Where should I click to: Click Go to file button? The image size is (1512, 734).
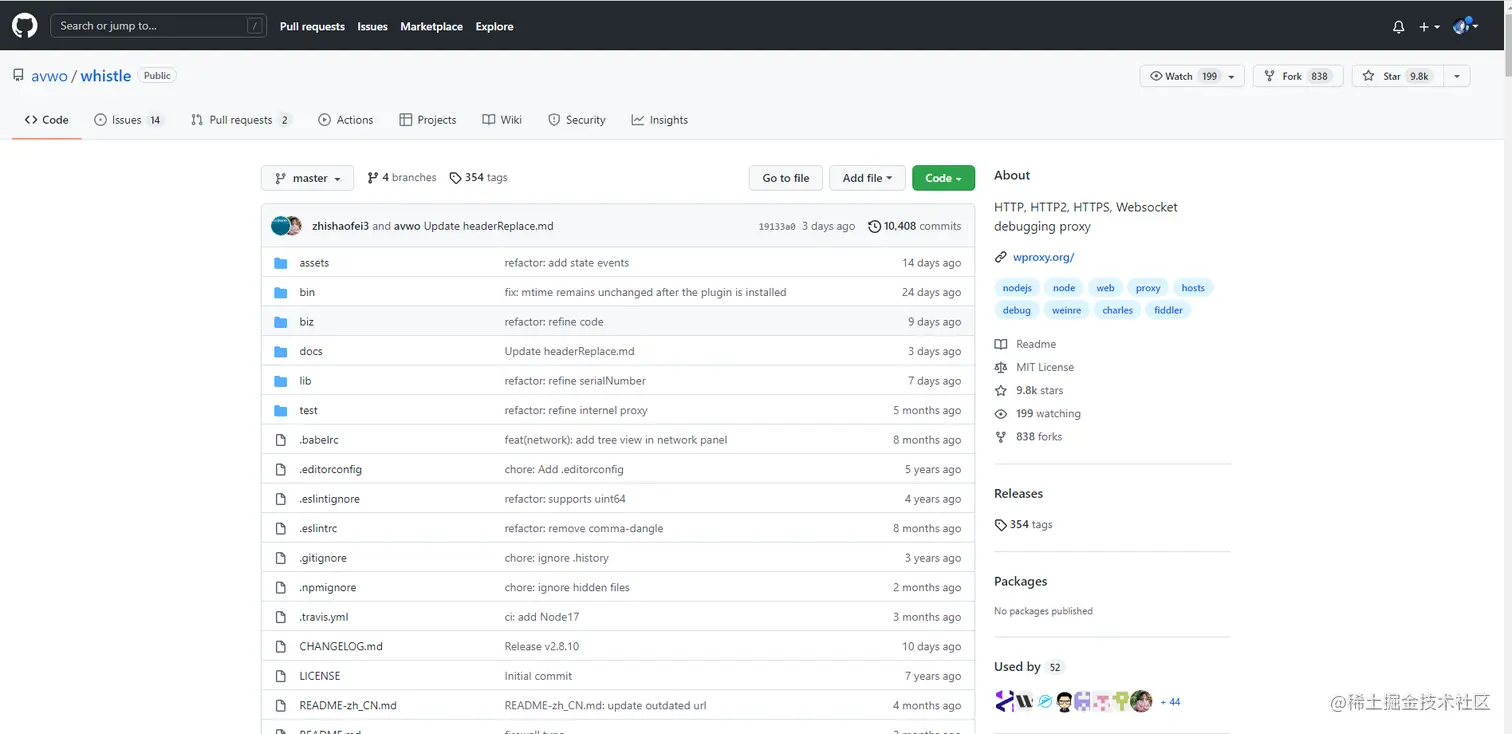[x=786, y=178]
